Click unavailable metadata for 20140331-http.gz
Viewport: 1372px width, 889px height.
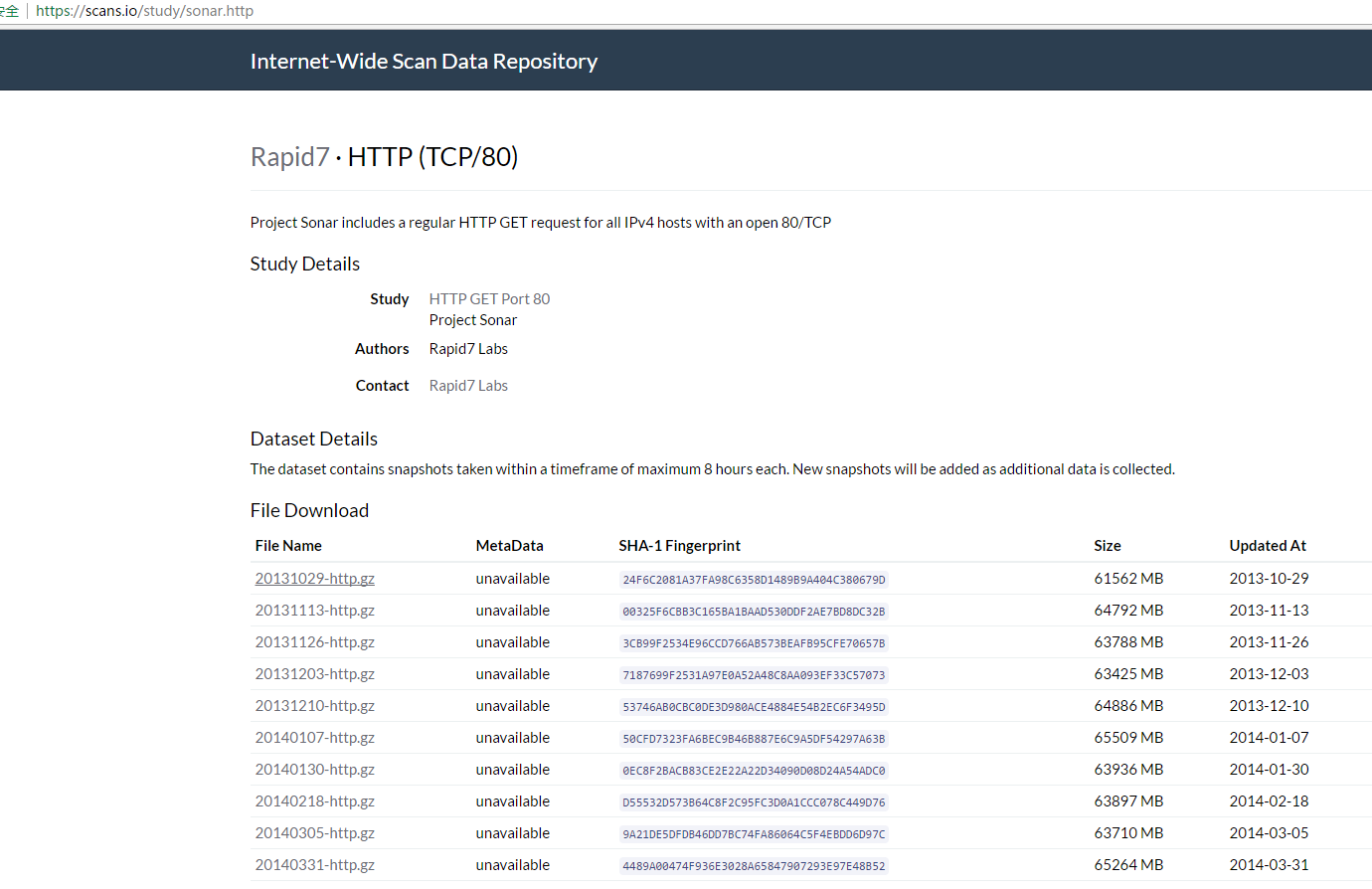[512, 864]
